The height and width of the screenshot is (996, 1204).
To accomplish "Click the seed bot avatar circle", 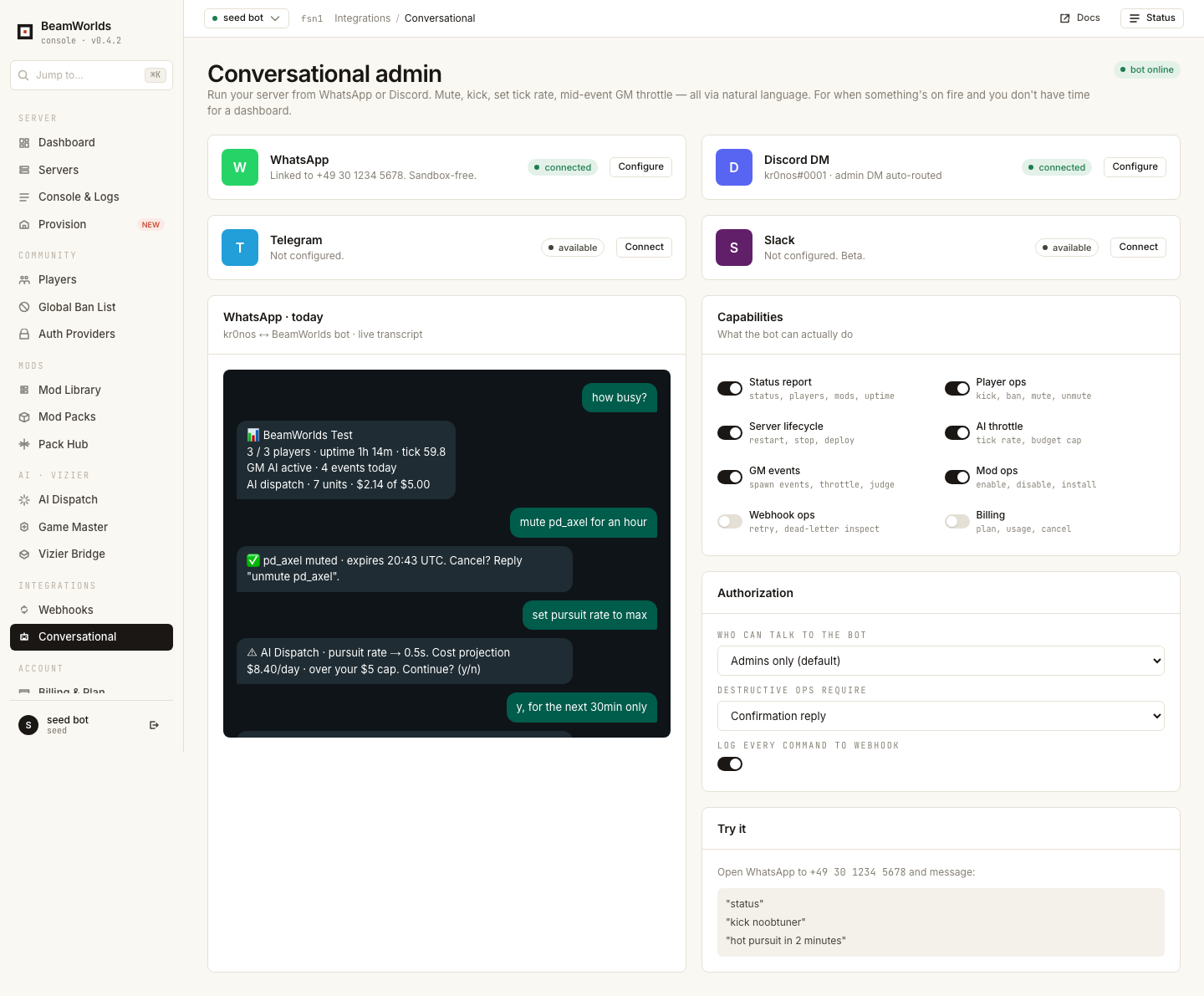I will (x=28, y=725).
